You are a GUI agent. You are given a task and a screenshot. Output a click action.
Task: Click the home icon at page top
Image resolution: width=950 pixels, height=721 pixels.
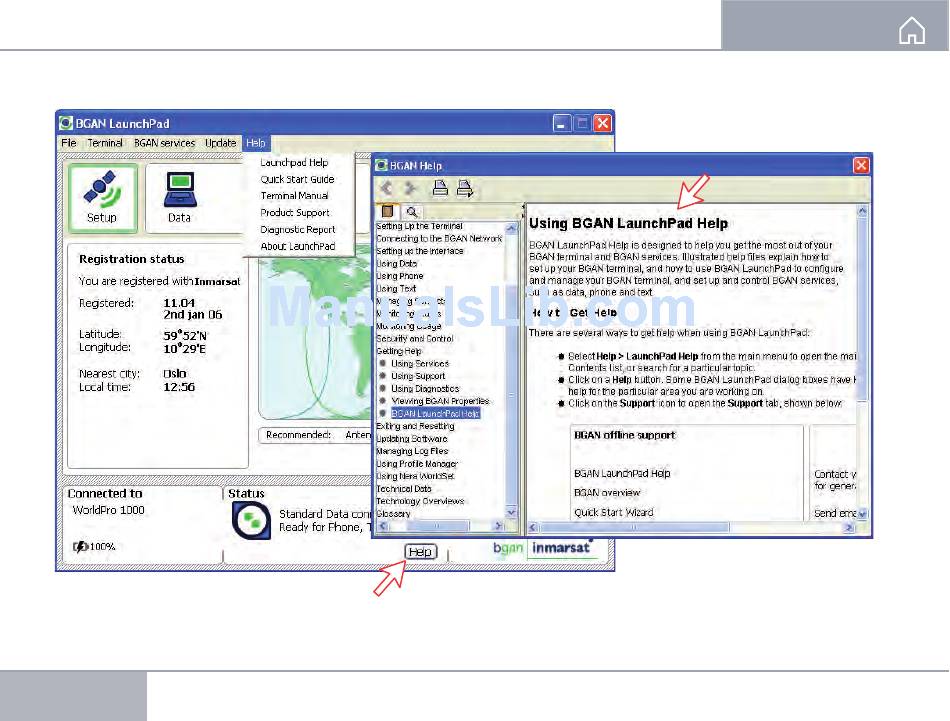[x=912, y=30]
